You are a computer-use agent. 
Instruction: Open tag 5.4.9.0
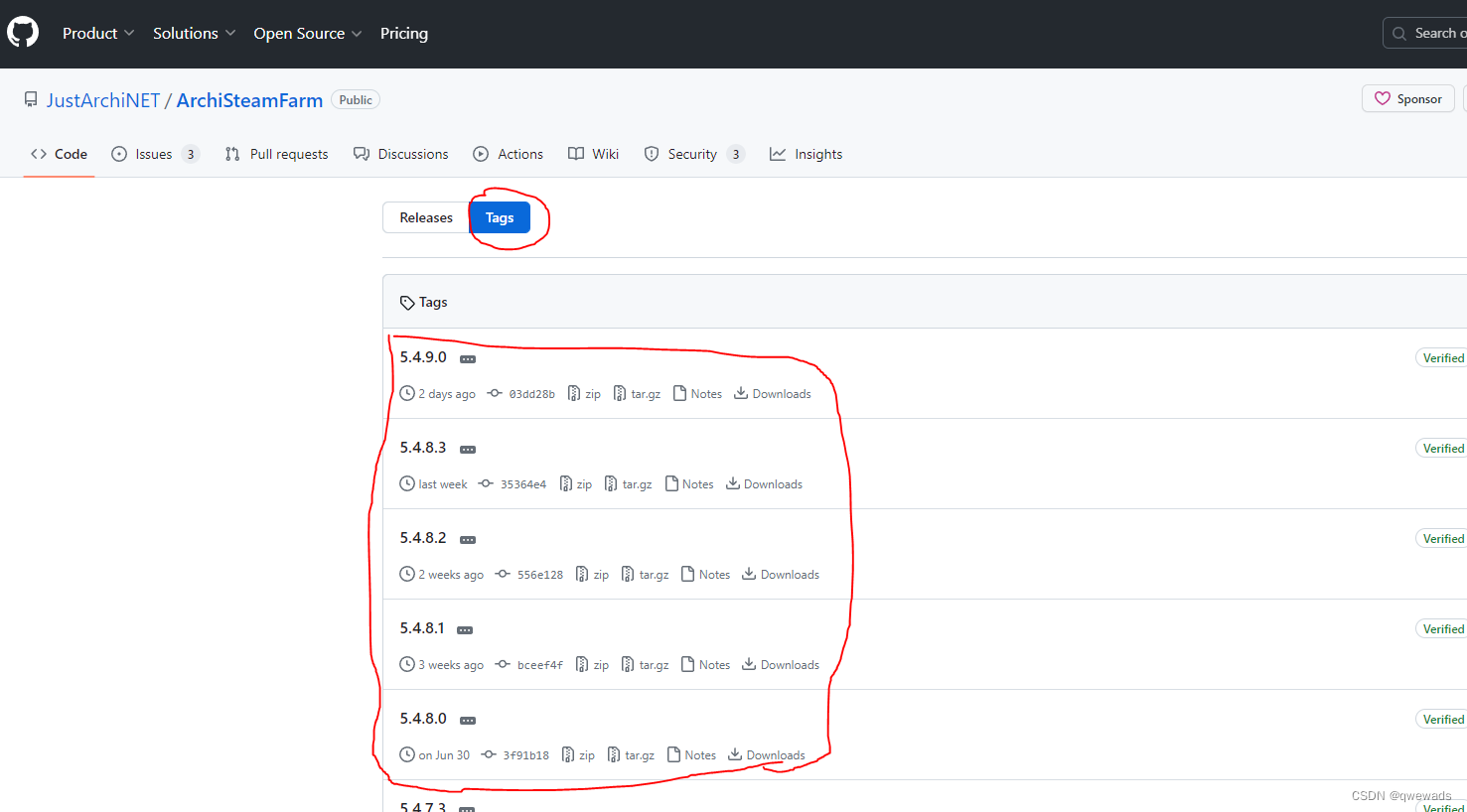423,357
